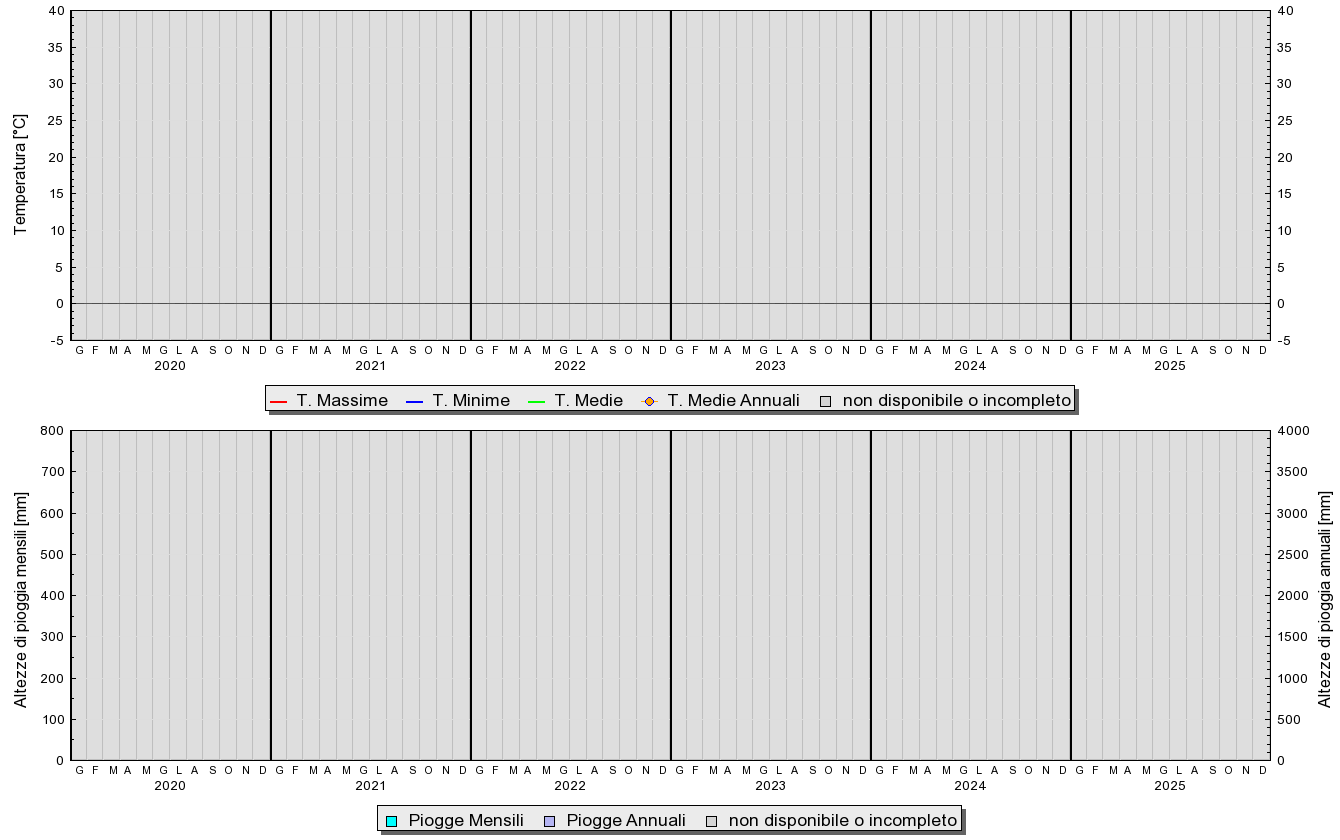Click year 2022 under the rainfall chart
Viewport: 1340px width, 840px height.
tap(570, 786)
